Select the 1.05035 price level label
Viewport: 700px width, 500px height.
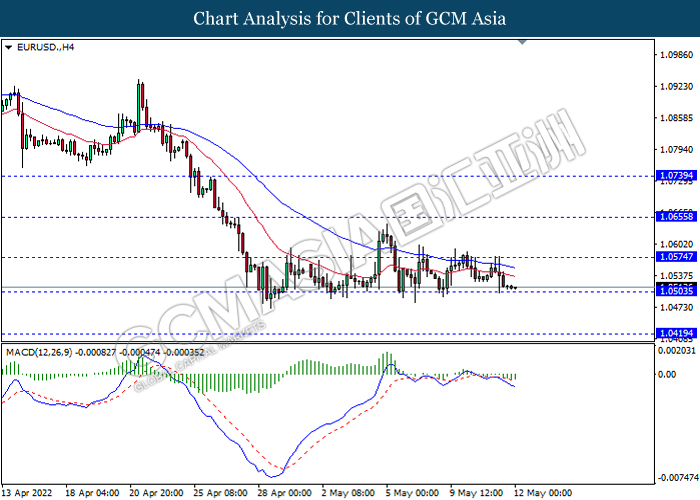pyautogui.click(x=677, y=291)
